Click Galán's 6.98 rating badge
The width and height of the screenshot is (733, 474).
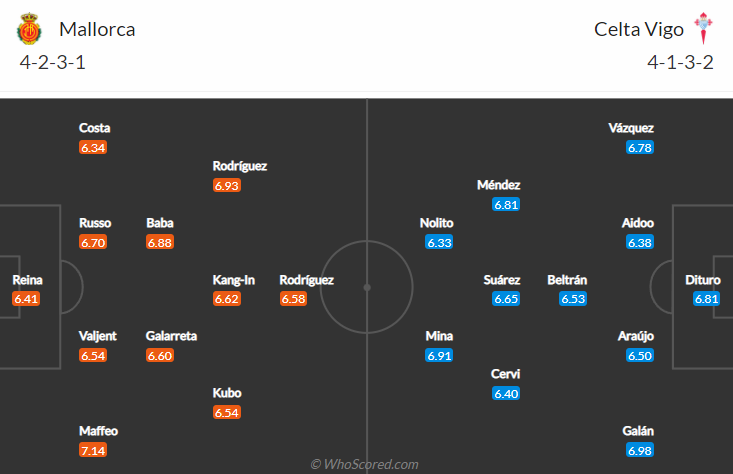pos(640,450)
